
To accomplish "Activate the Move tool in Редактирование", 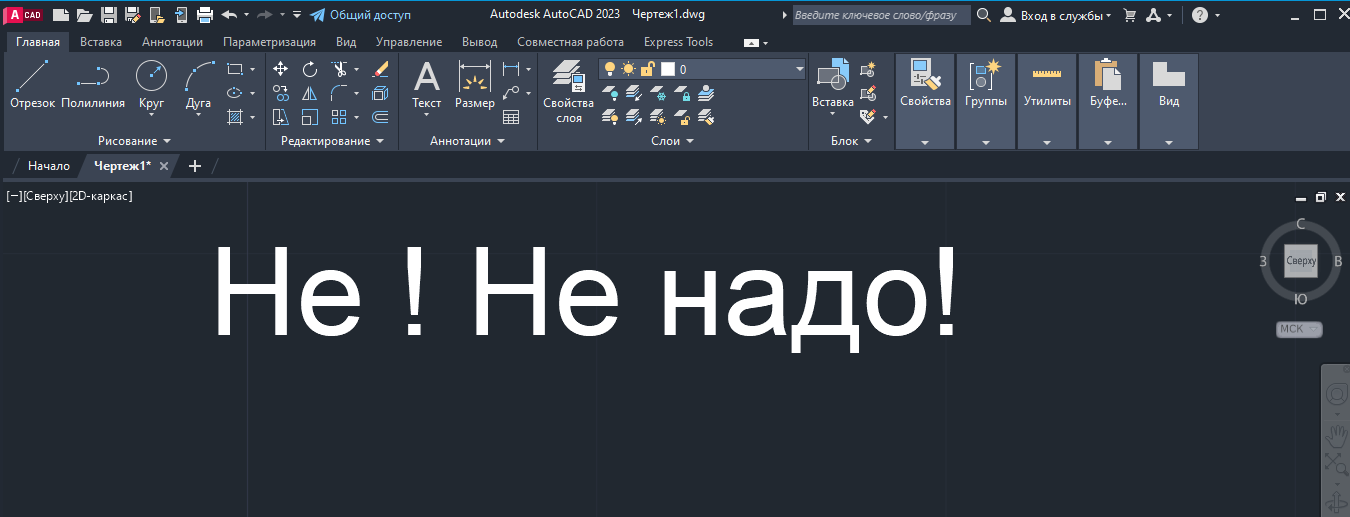I will click(281, 69).
